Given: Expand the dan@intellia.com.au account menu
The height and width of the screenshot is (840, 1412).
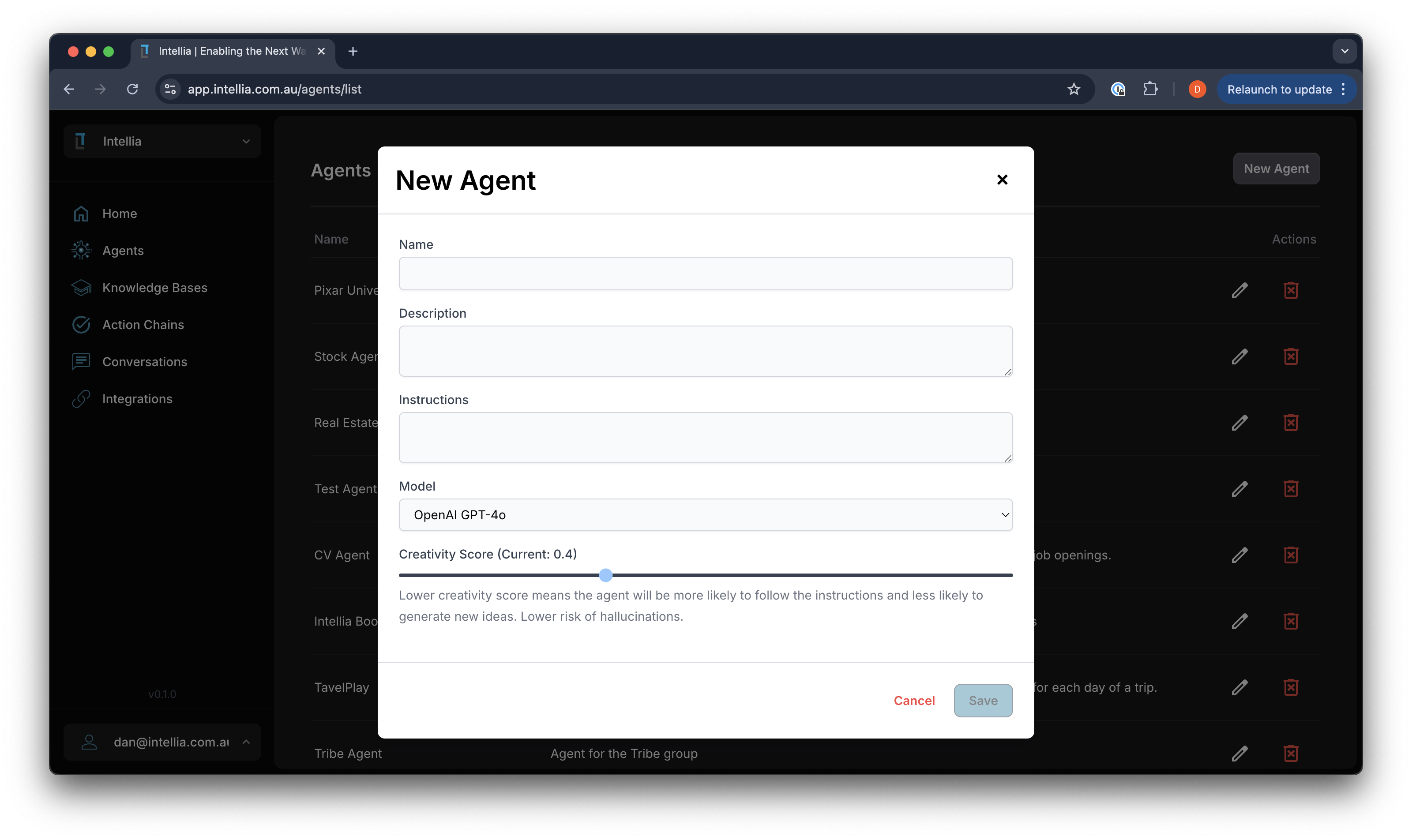Looking at the screenshot, I should point(162,742).
